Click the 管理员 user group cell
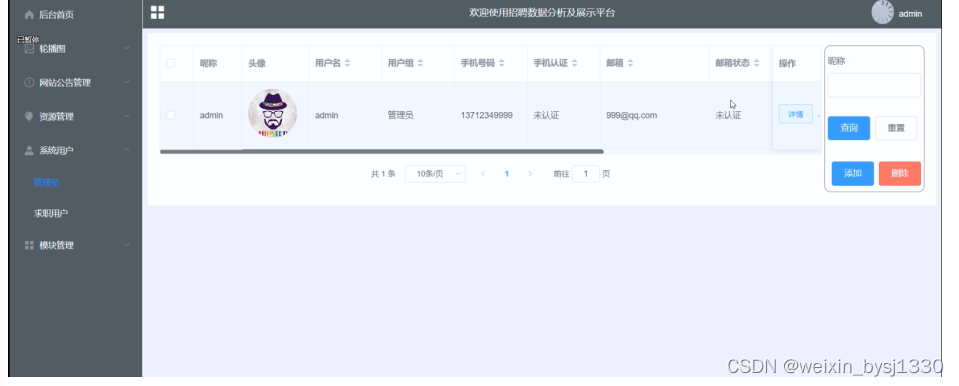 400,115
